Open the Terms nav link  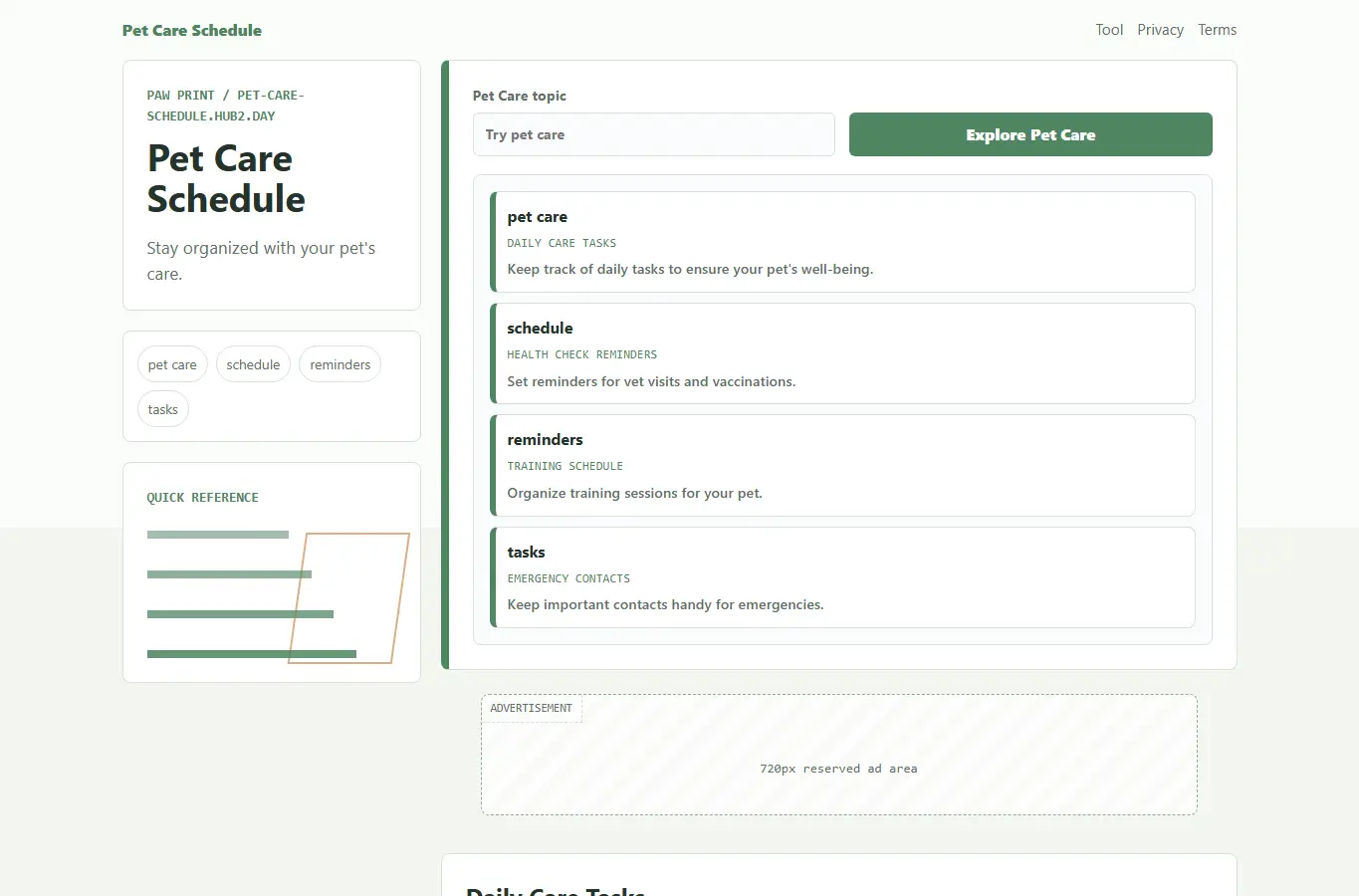[x=1217, y=30]
